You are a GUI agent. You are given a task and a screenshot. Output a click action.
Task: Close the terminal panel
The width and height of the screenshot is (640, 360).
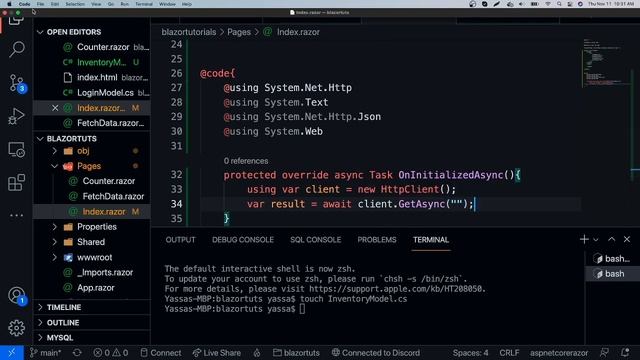(x=627, y=240)
